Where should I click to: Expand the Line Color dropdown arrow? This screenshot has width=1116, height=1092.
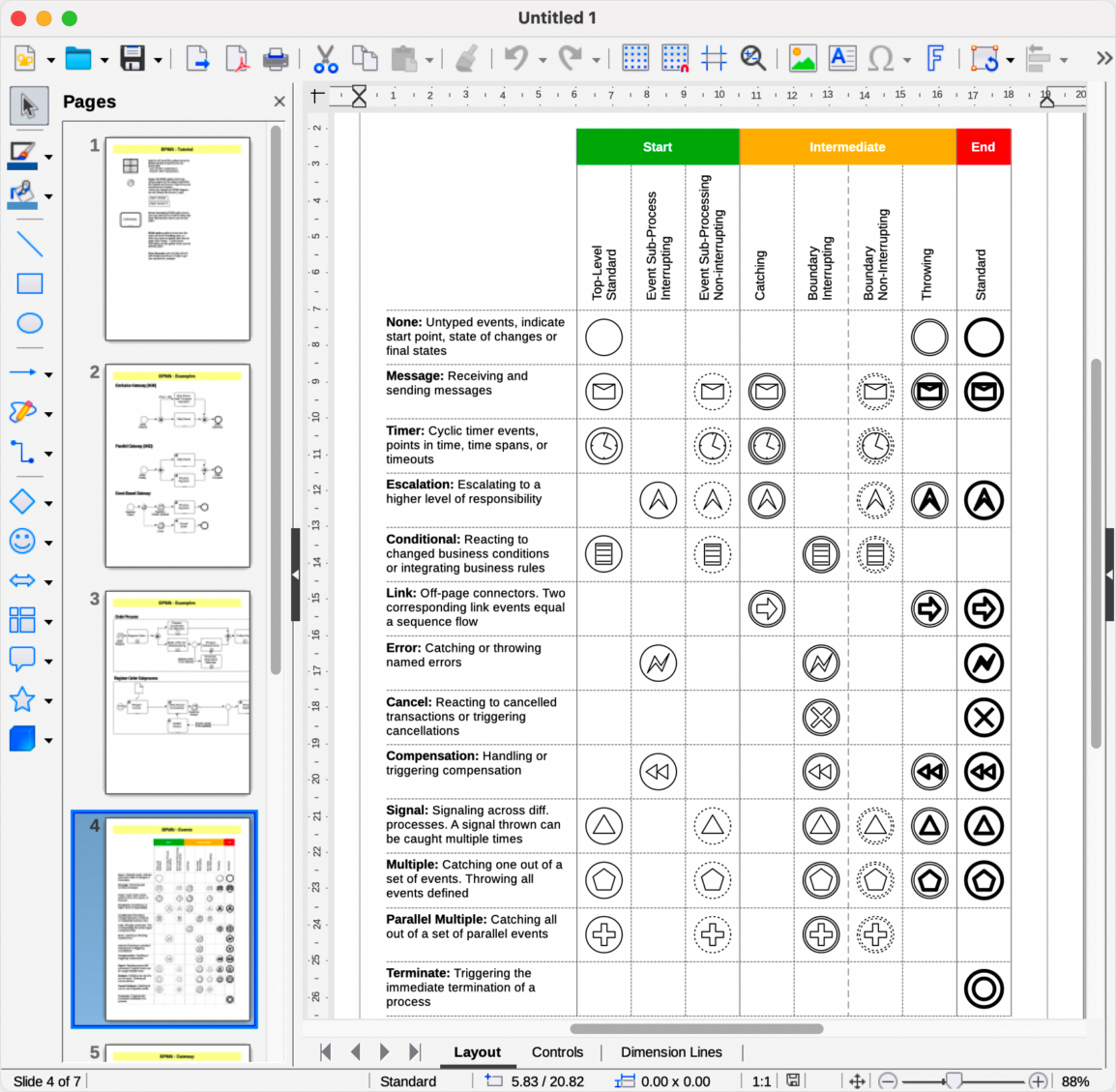[x=48, y=158]
